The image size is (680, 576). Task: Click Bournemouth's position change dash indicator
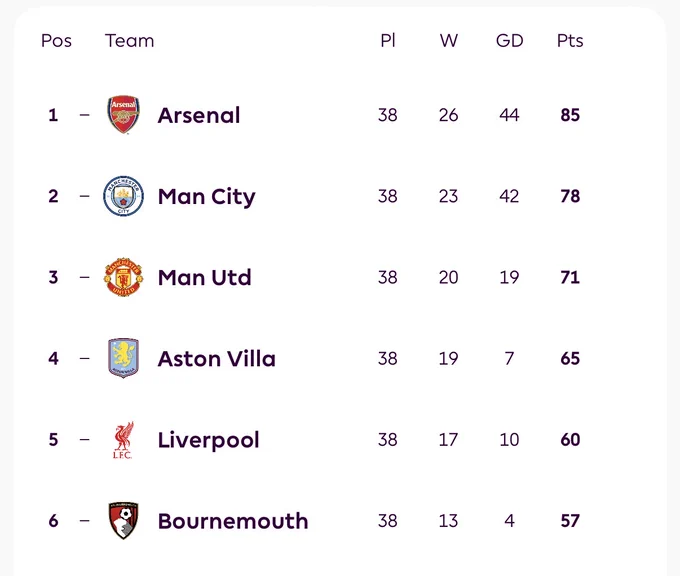85,520
